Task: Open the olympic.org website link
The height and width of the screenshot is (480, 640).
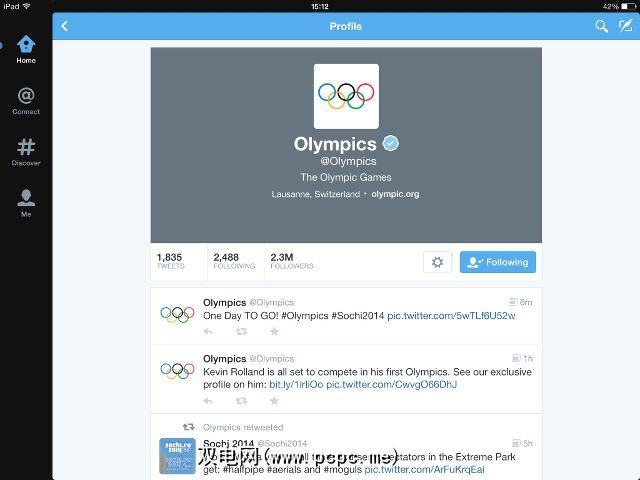Action: (395, 194)
